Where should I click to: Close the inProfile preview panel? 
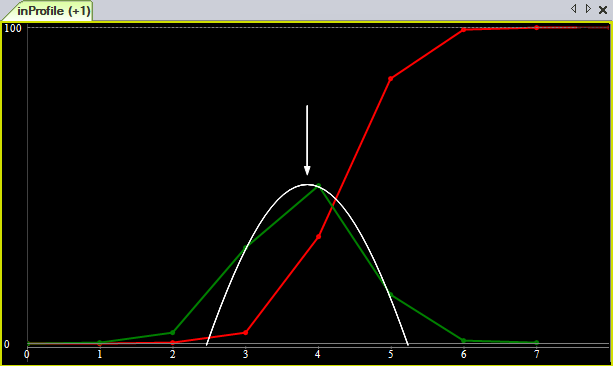pyautogui.click(x=603, y=10)
